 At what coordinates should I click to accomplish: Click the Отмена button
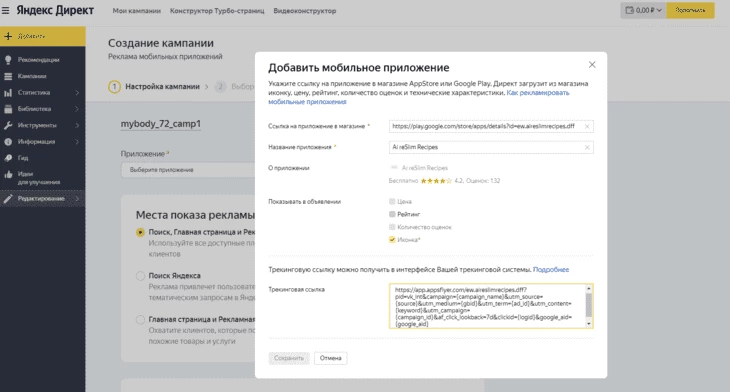click(331, 358)
